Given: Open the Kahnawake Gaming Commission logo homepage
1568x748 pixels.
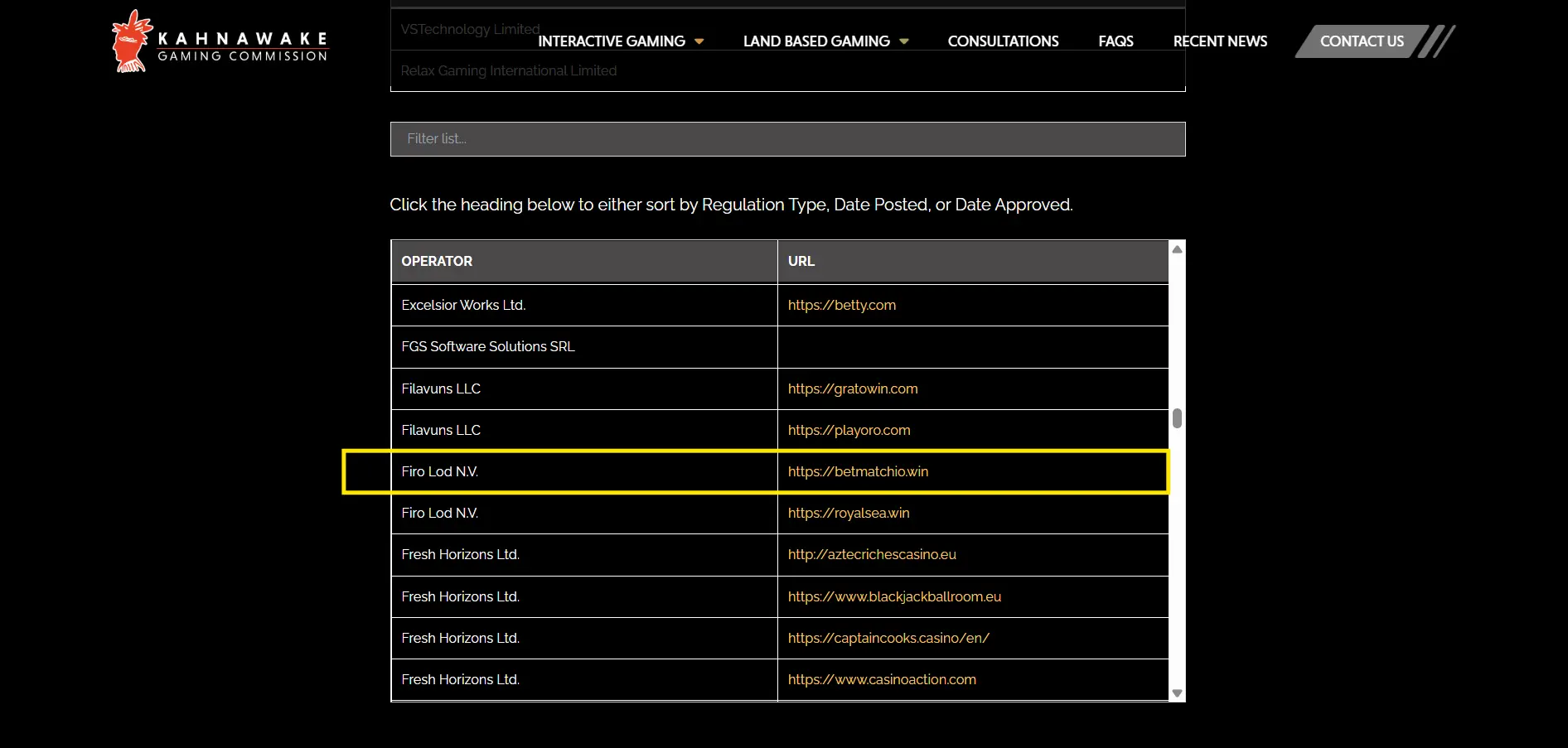Looking at the screenshot, I should [220, 41].
